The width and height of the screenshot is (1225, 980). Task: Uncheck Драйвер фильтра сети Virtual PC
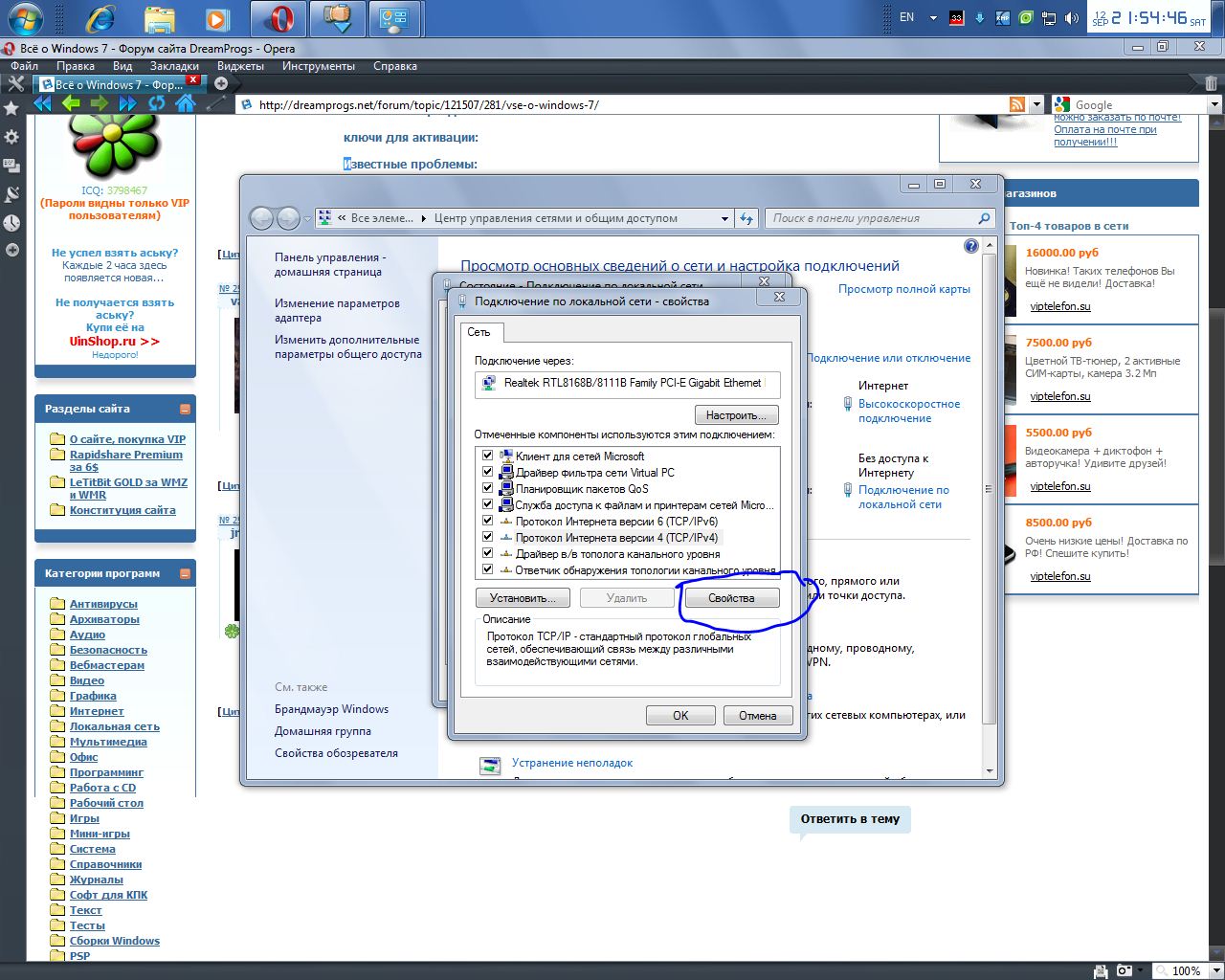pos(487,472)
